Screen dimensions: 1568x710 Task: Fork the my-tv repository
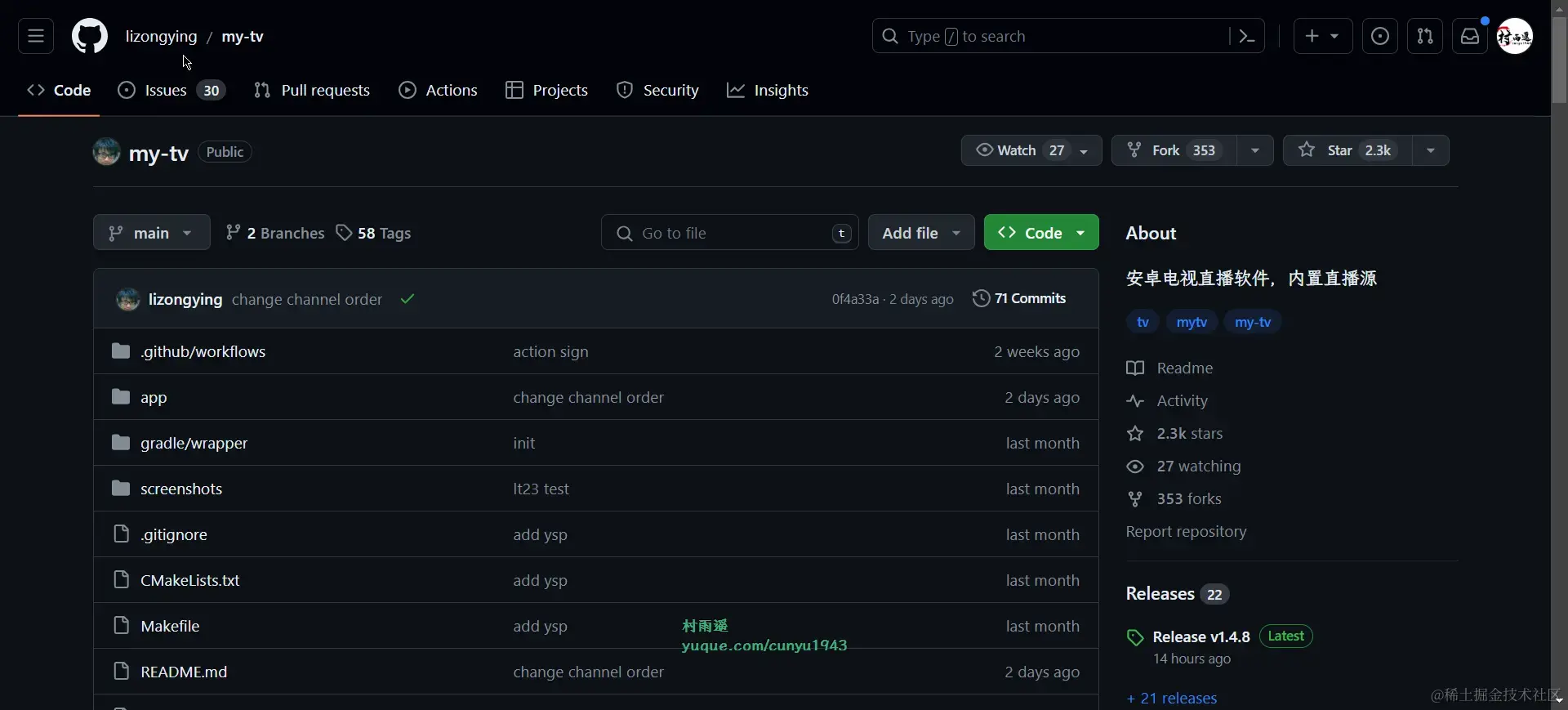tap(1174, 150)
